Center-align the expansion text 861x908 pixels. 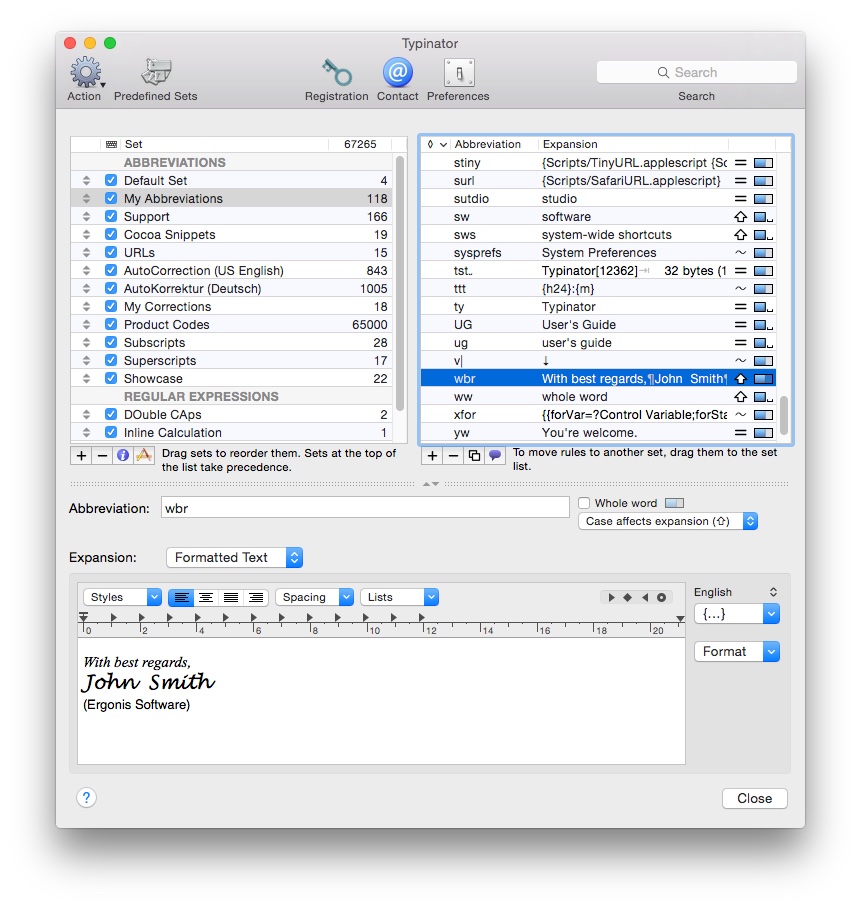coord(206,597)
